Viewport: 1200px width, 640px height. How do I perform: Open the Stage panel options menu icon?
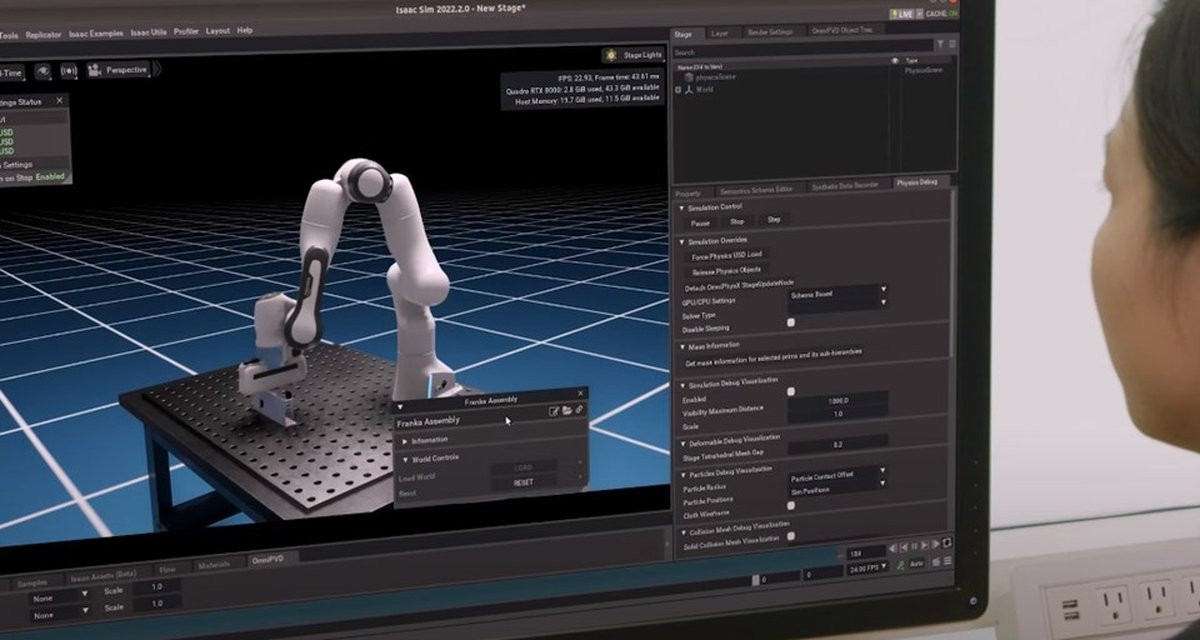(952, 45)
